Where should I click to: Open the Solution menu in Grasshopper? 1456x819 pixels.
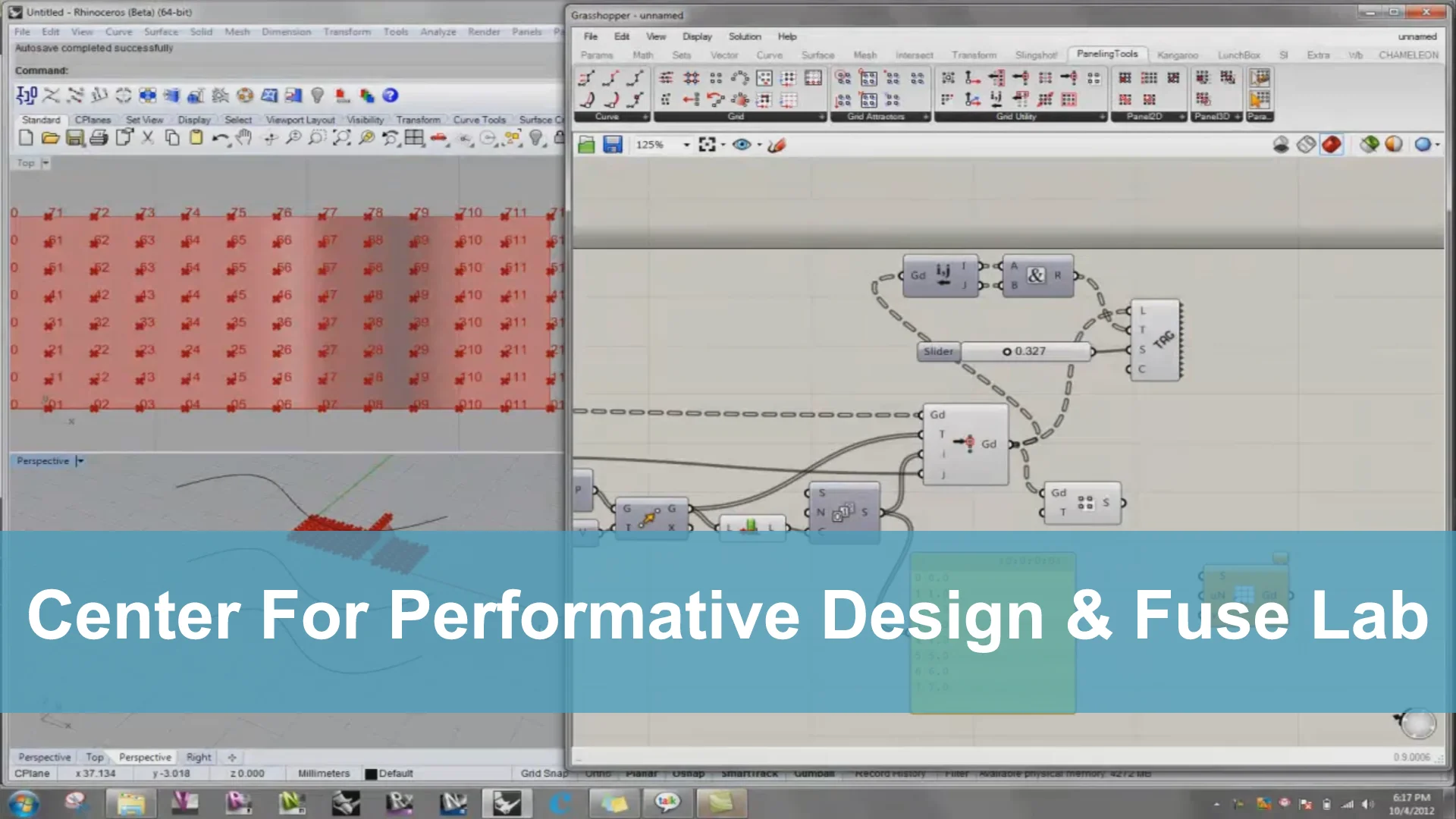(745, 36)
